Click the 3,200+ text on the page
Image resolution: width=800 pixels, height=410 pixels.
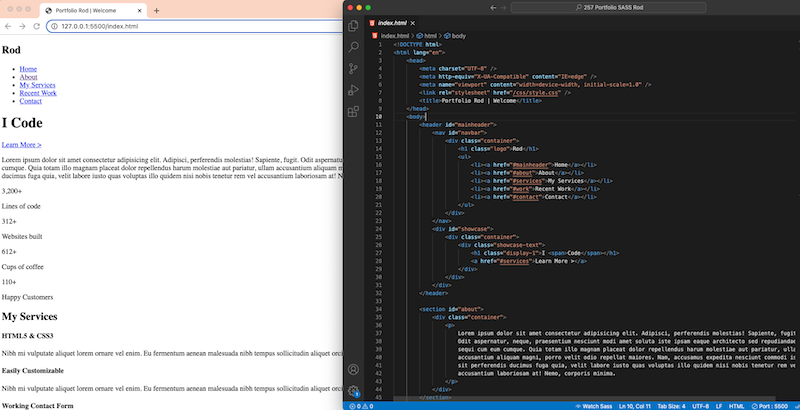pyautogui.click(x=12, y=191)
